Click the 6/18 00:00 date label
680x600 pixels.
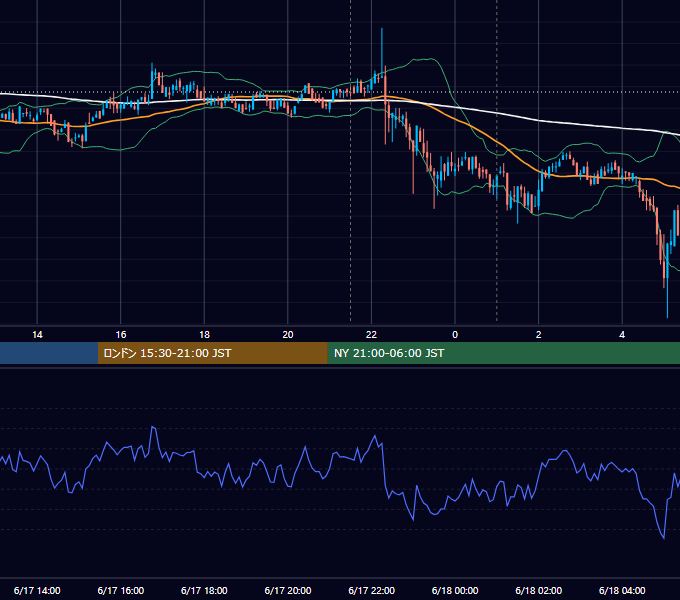(455, 590)
